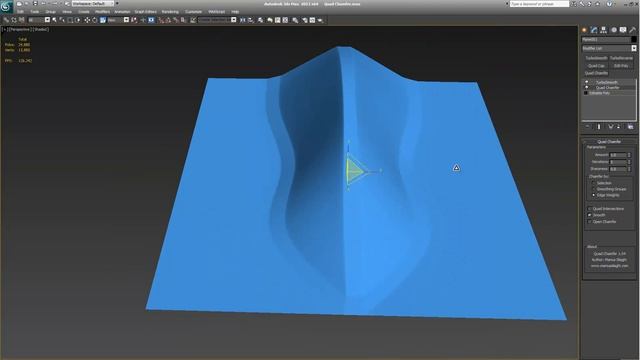Click the Save File icon in title bar
The height and width of the screenshot is (360, 640).
(x=35, y=4)
